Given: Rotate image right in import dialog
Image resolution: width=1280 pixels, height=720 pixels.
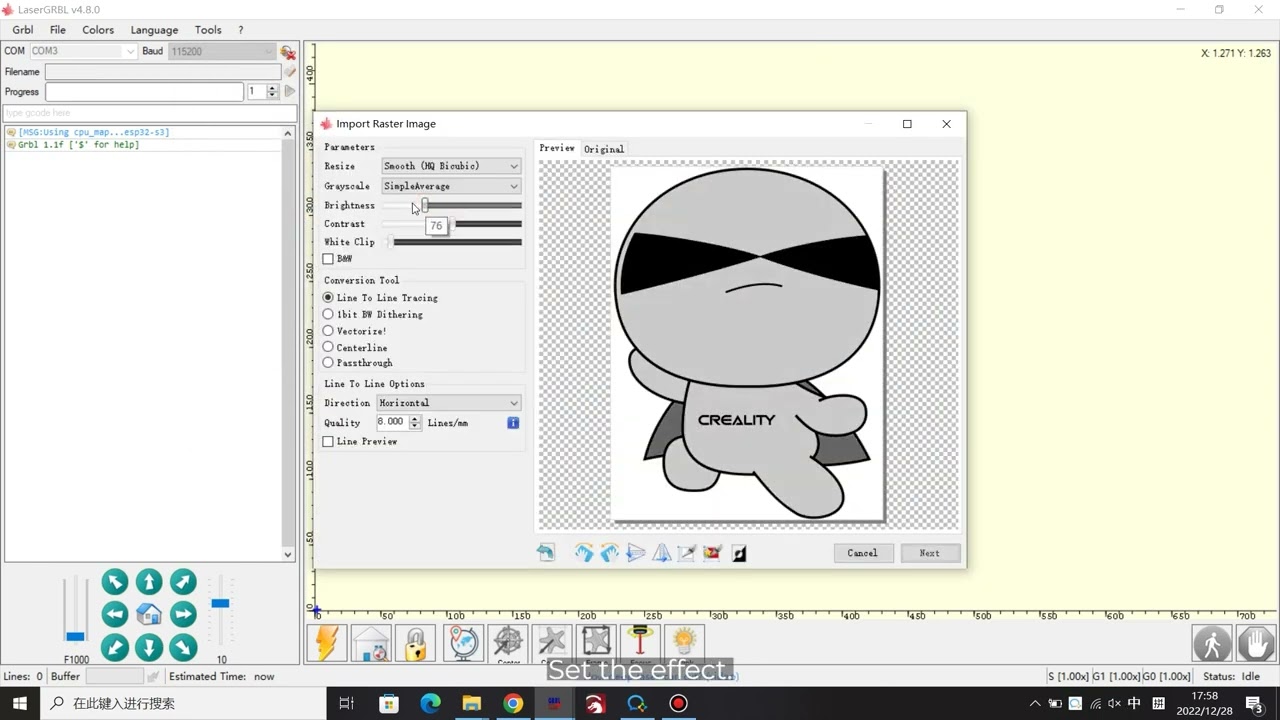Looking at the screenshot, I should tap(584, 553).
